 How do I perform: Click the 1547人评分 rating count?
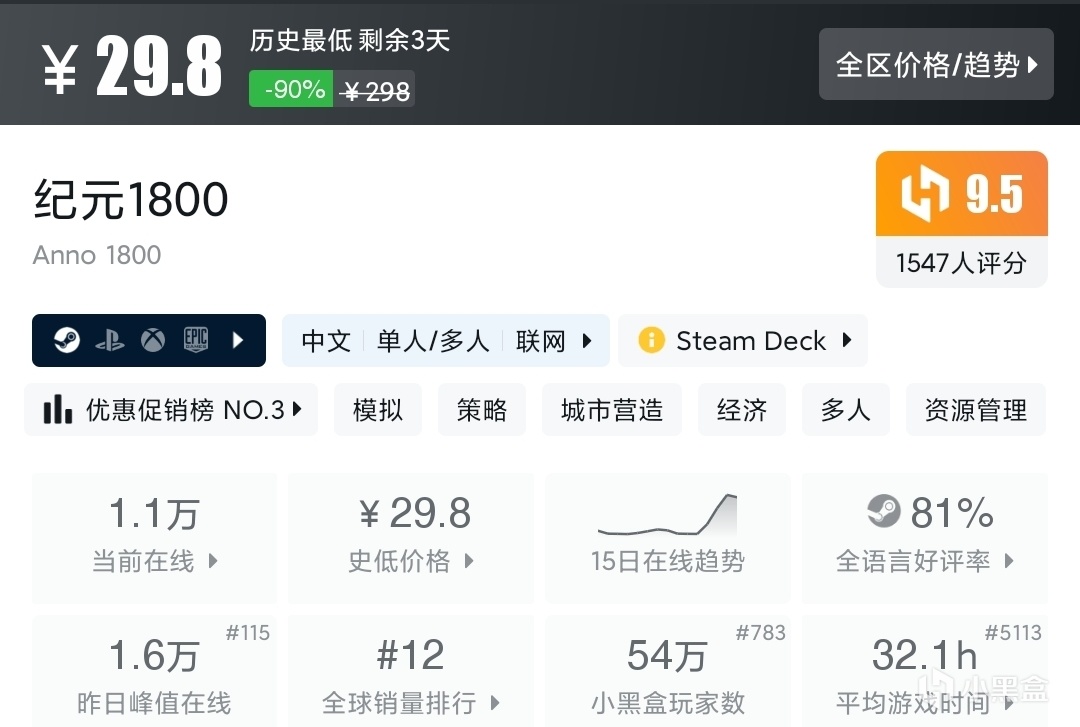click(x=961, y=263)
